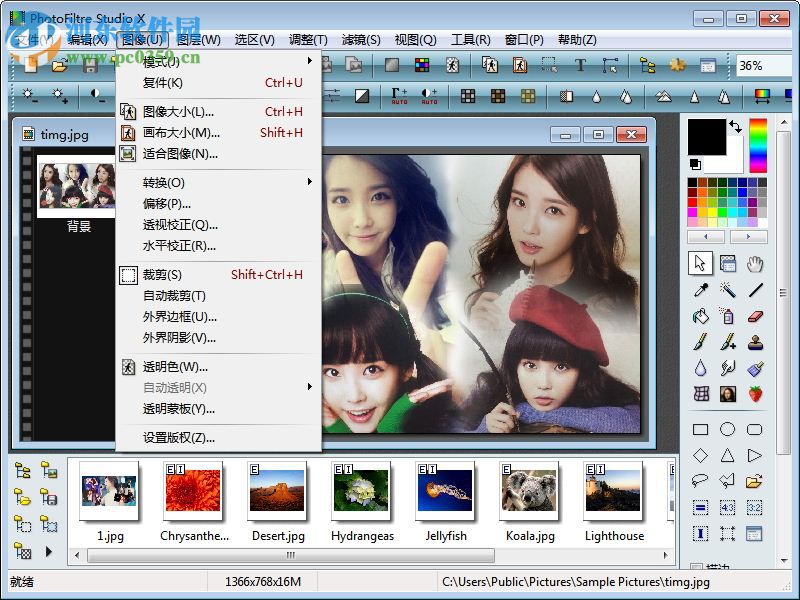Select the Line drawing tool
Screen dimensions: 800x600
[755, 290]
